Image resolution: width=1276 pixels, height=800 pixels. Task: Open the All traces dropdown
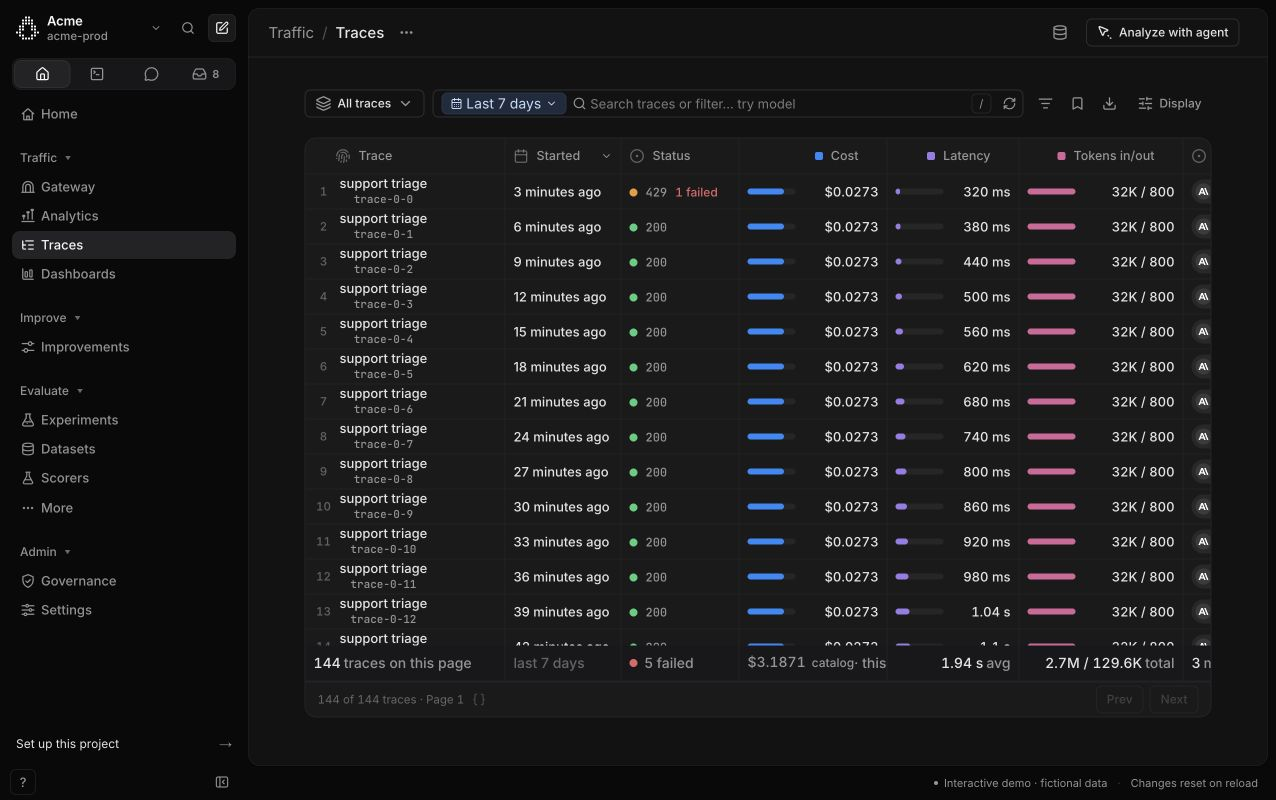pyautogui.click(x=364, y=104)
